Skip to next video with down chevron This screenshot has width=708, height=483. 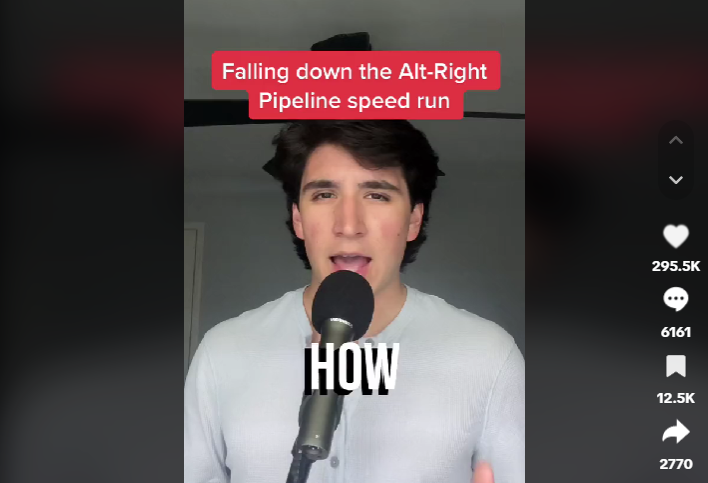coord(675,180)
